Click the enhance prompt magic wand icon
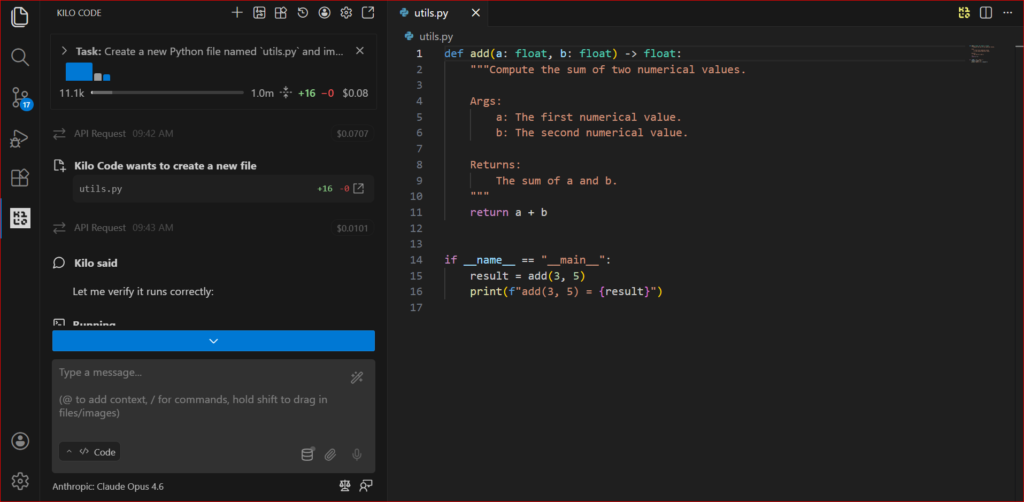Viewport: 1024px width, 502px height. (357, 377)
